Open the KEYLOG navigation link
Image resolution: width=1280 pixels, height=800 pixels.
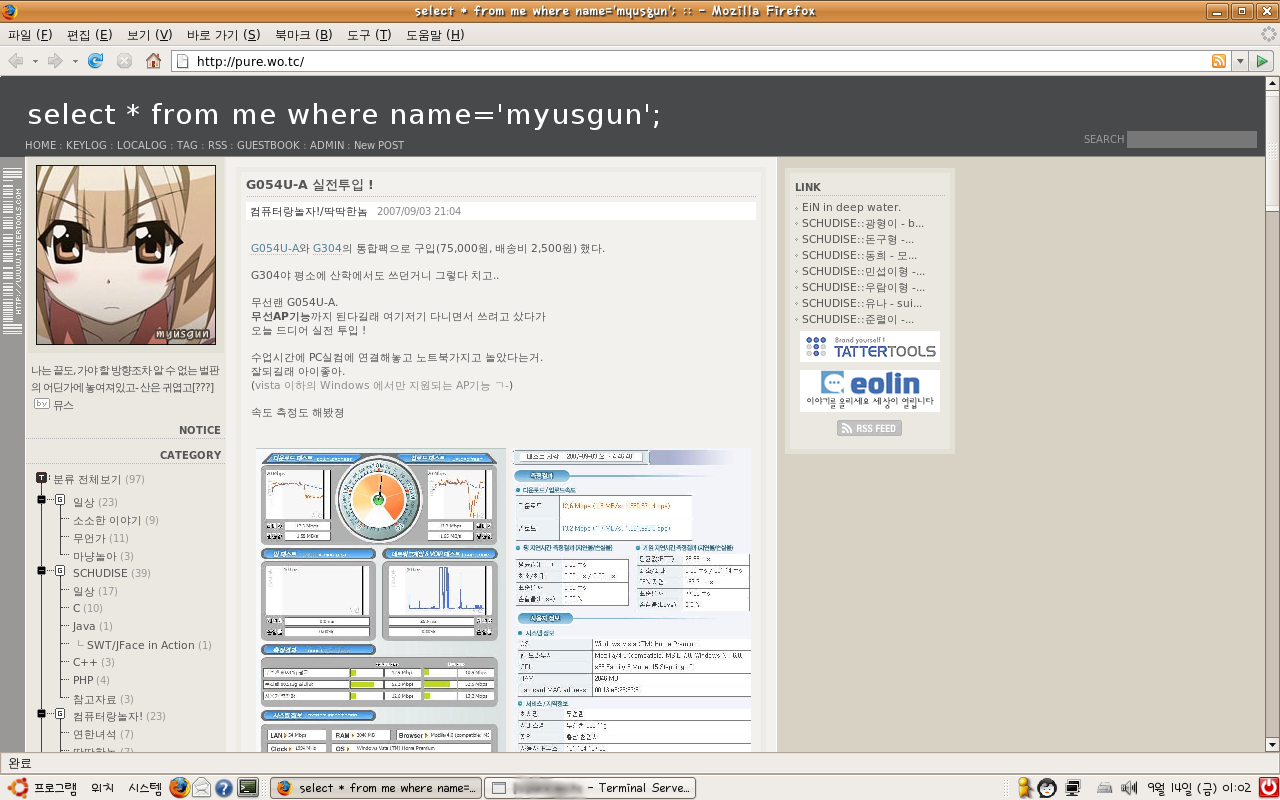tap(86, 145)
